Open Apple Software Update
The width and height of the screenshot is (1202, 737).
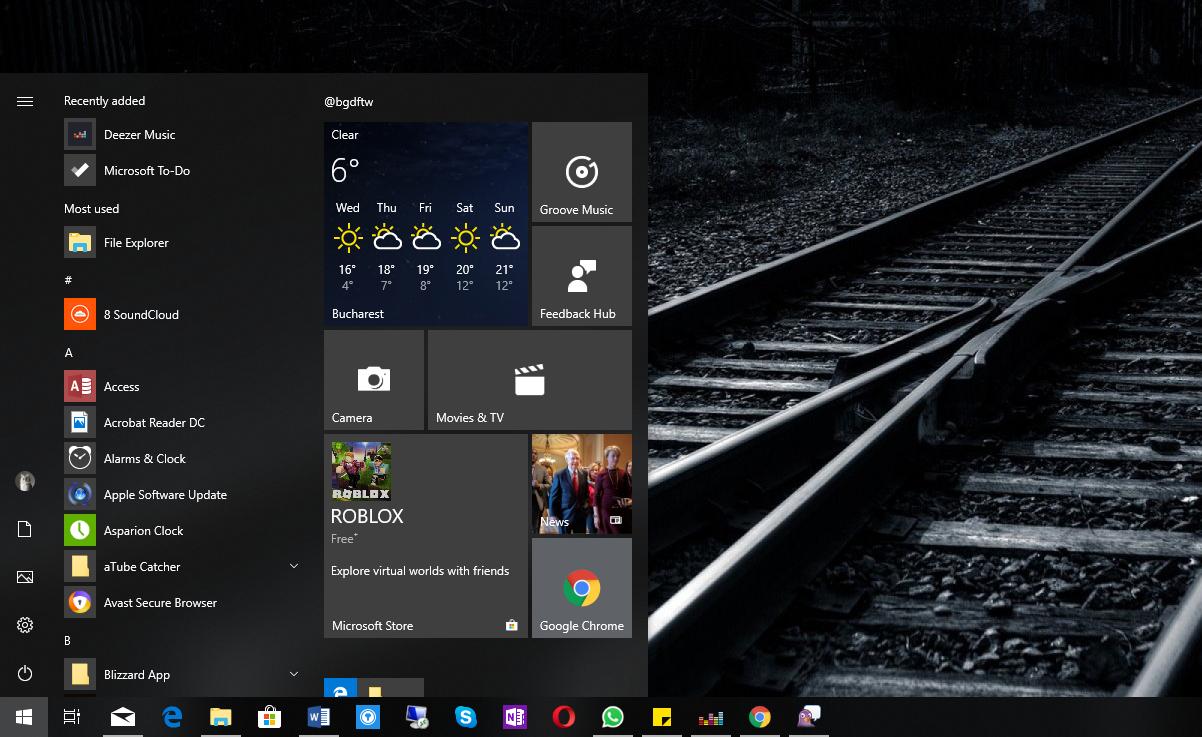184,494
